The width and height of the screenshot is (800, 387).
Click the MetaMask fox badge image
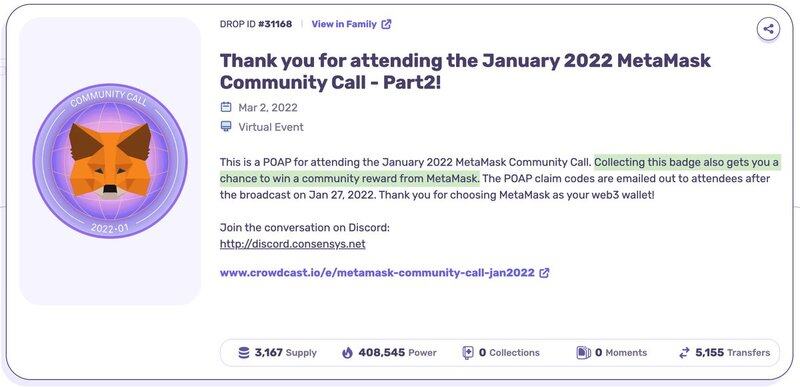(x=110, y=161)
